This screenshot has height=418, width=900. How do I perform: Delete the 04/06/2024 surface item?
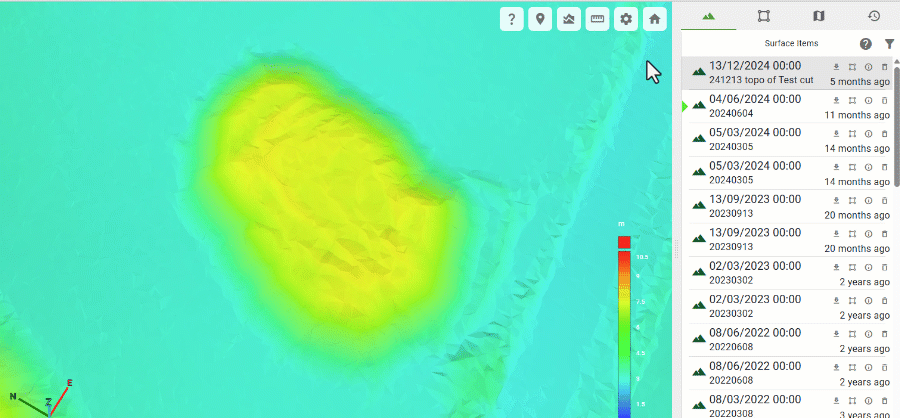885,100
